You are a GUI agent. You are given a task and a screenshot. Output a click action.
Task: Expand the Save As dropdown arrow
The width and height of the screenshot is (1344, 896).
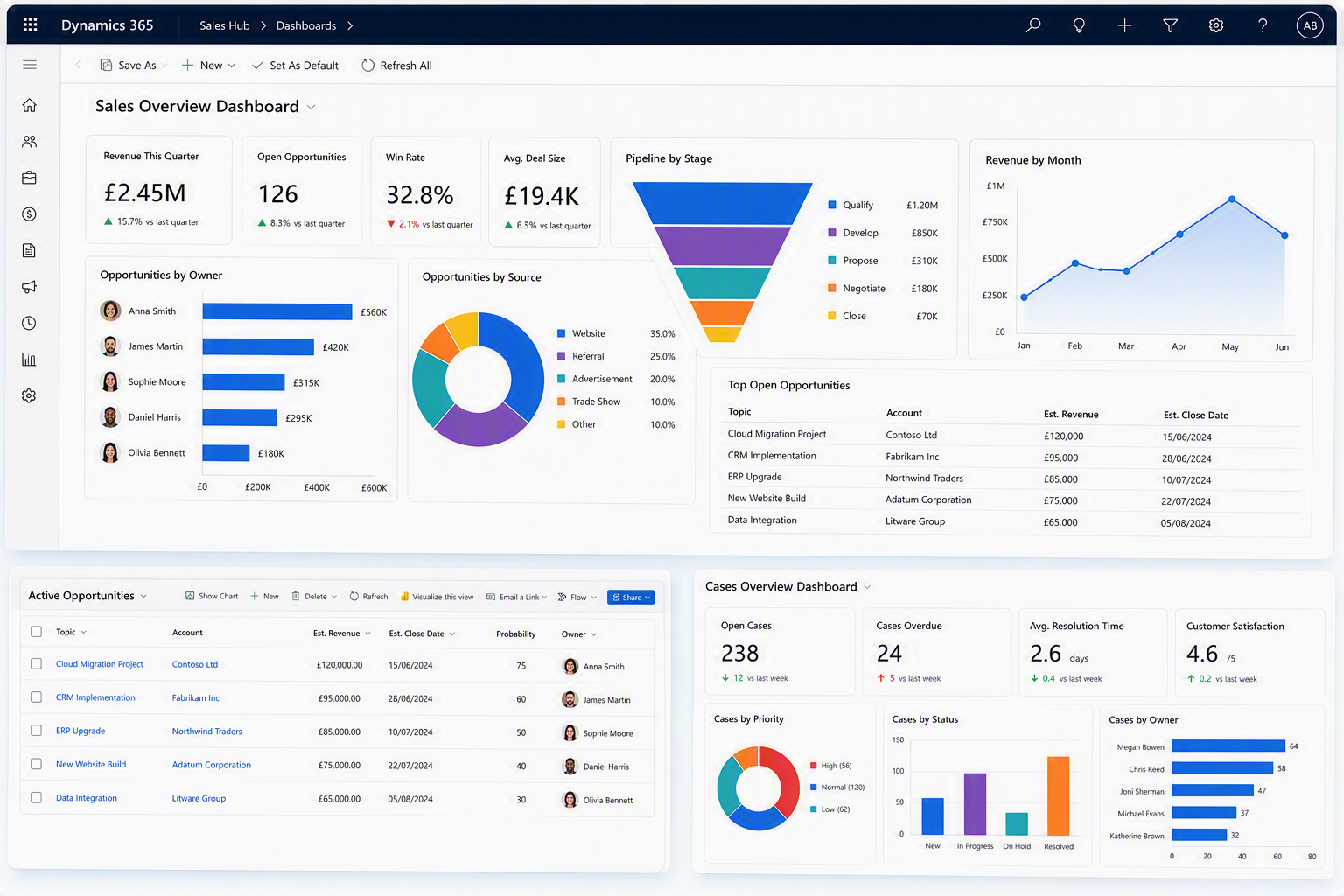coord(164,66)
